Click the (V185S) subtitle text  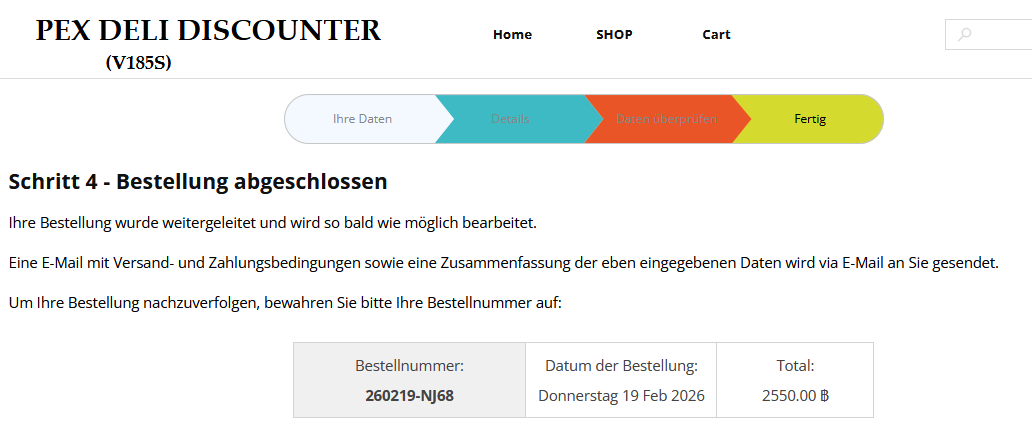pos(139,63)
